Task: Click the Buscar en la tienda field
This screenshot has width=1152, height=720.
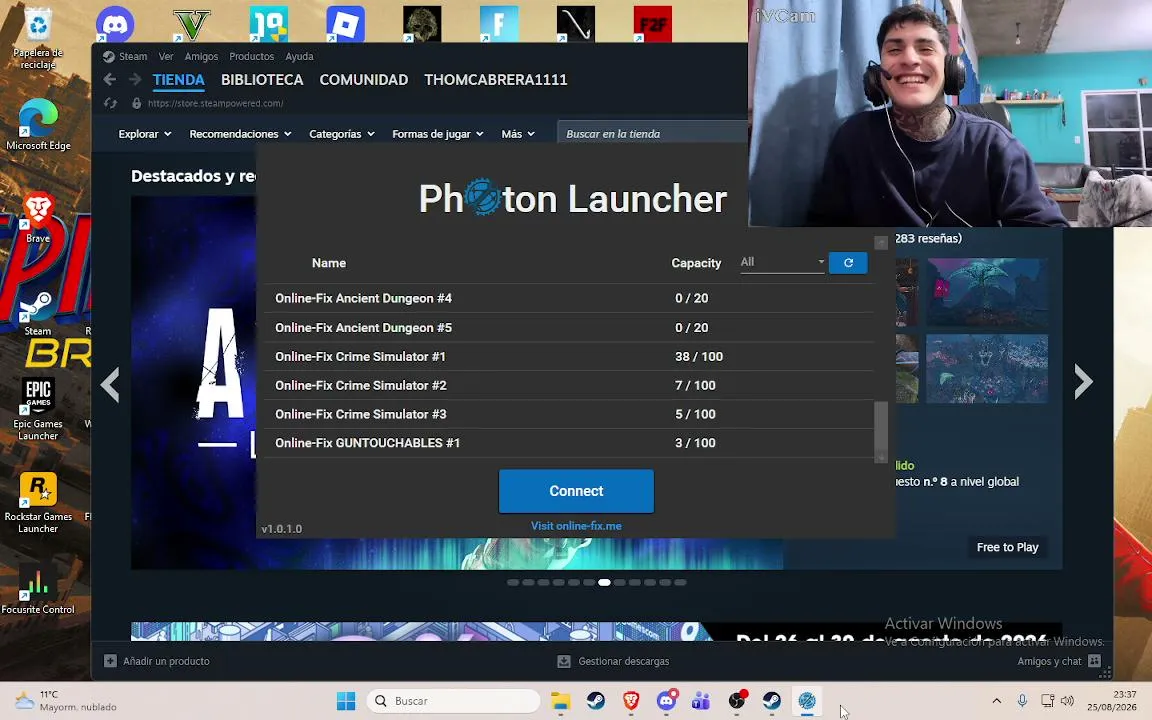Action: pyautogui.click(x=652, y=134)
